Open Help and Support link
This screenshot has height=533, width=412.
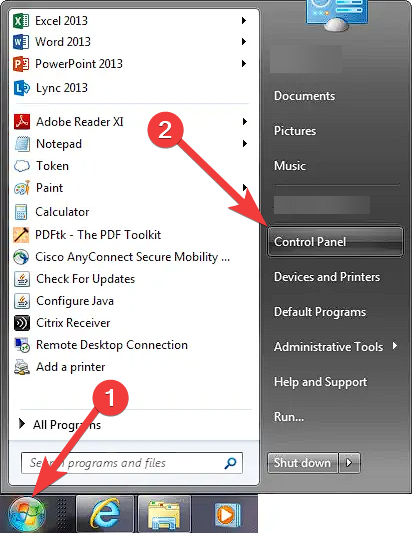(x=321, y=382)
